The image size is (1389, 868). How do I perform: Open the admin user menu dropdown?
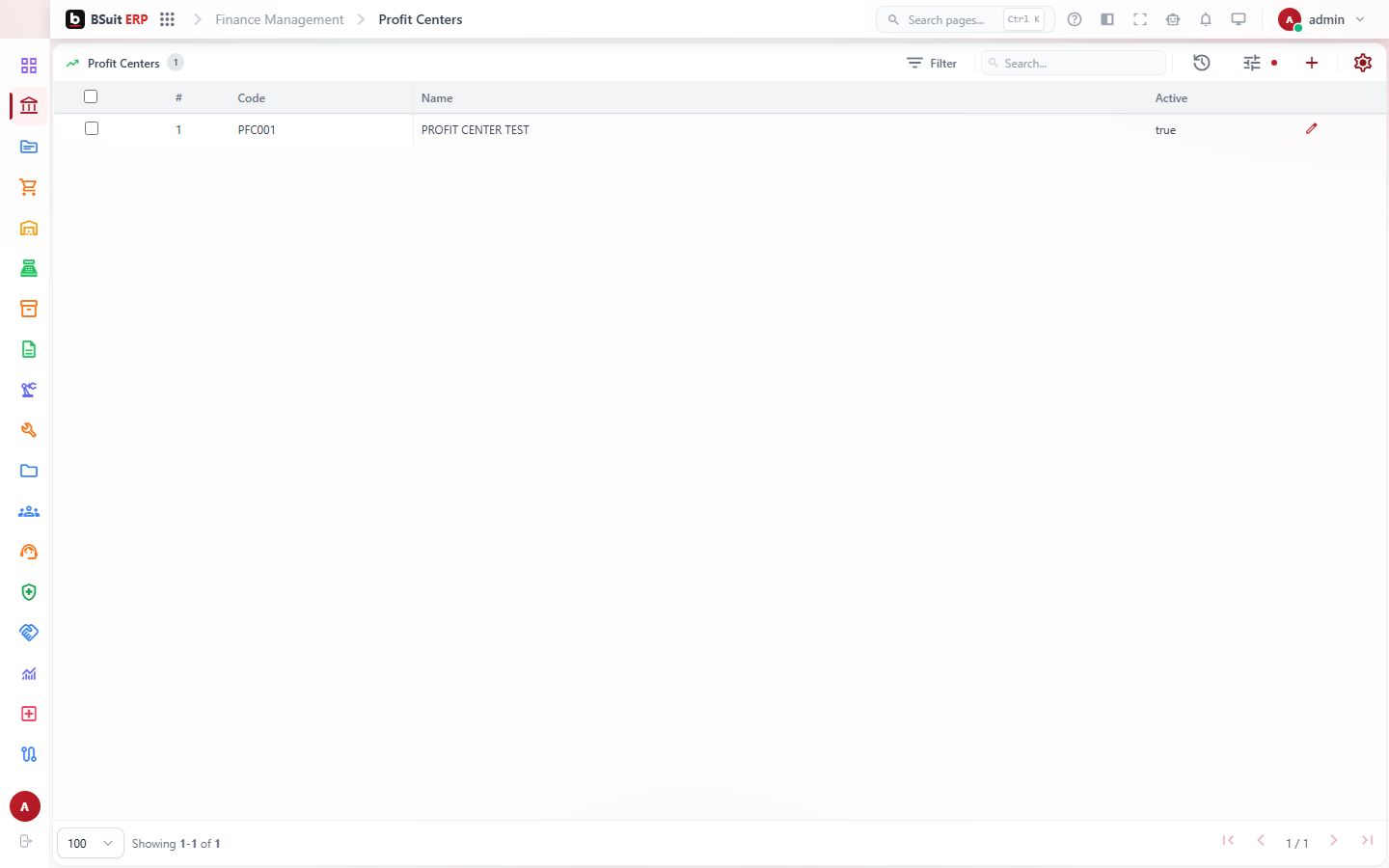1321,19
